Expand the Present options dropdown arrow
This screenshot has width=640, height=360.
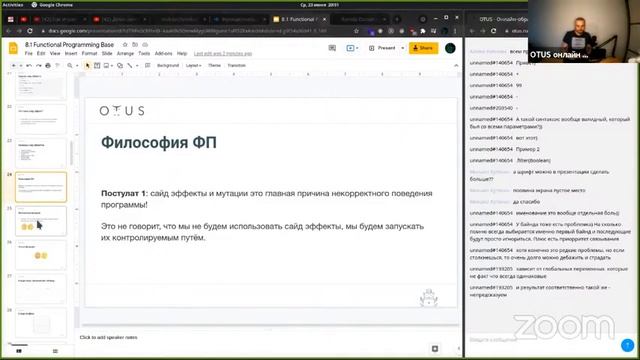402,48
